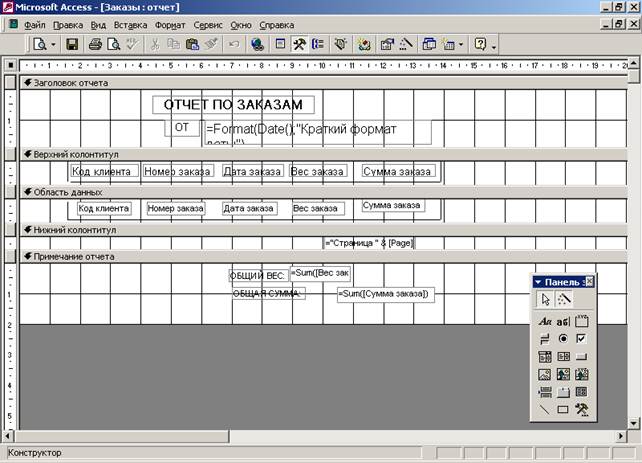Viewport: 642px width, 463px height.
Task: Select the =Sum([Сумма заказа]) text box
Action: (385, 295)
